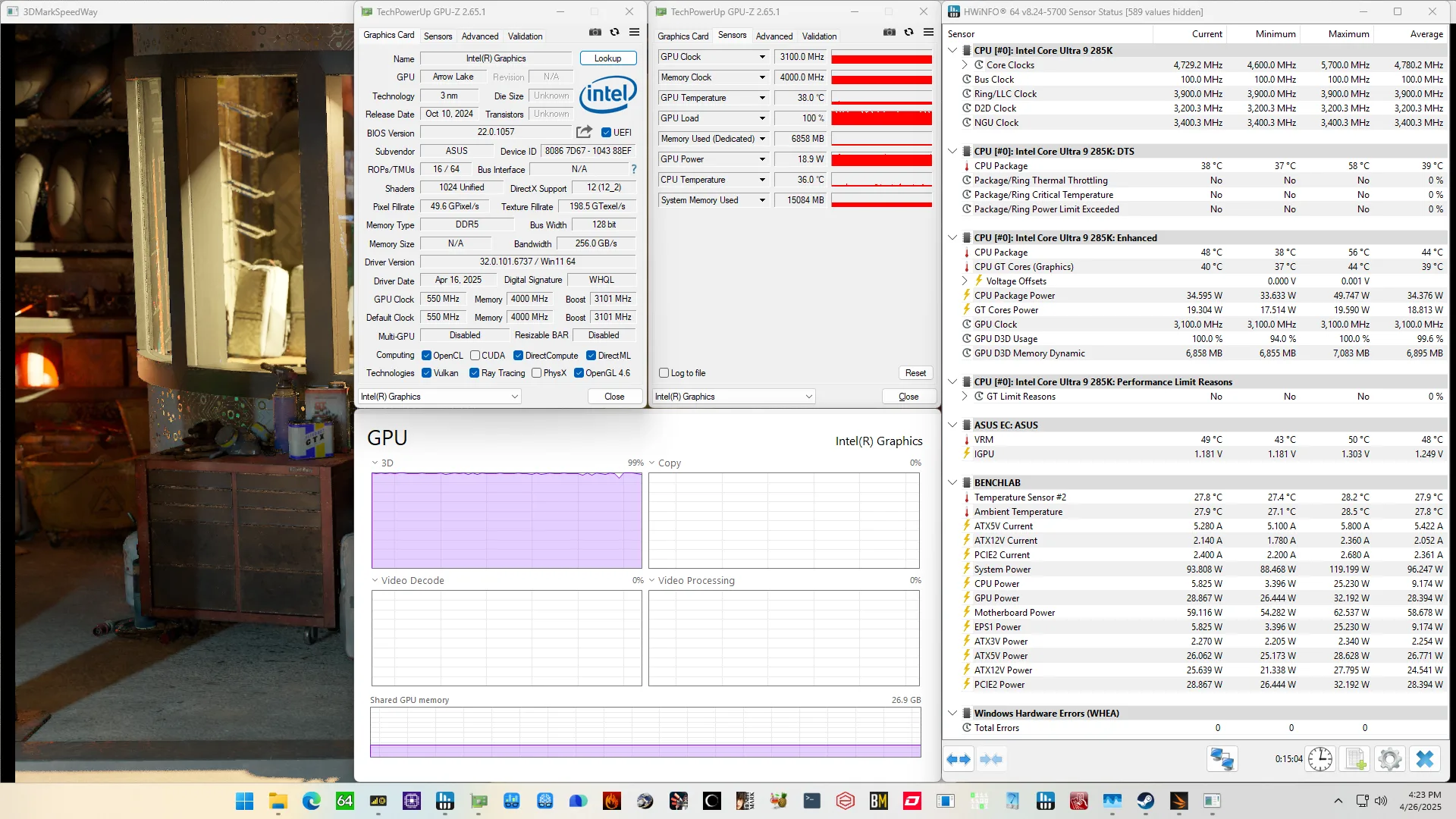
Task: Click the Lookup button
Action: point(607,58)
